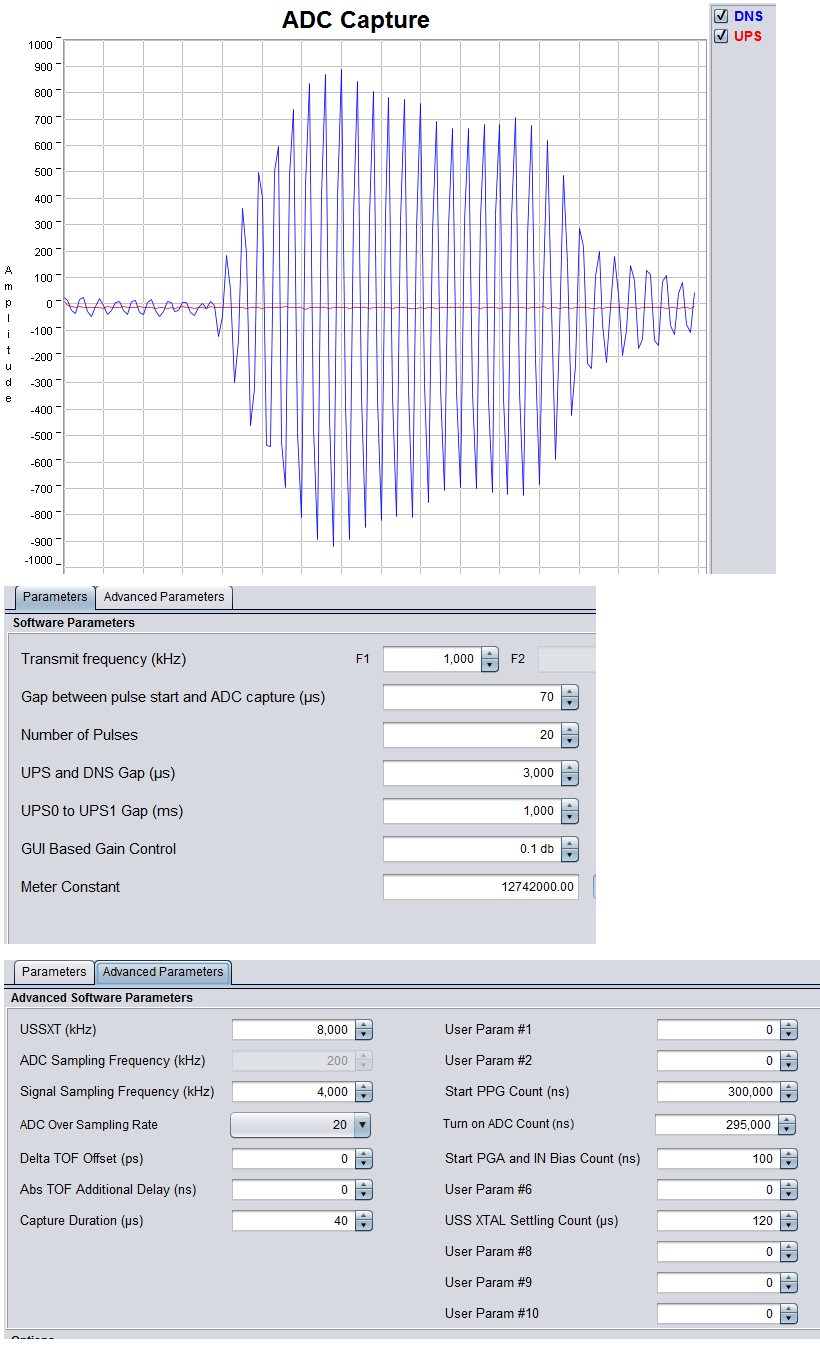The image size is (820, 1348).
Task: Click the Capture Duration field
Action: (x=293, y=1221)
